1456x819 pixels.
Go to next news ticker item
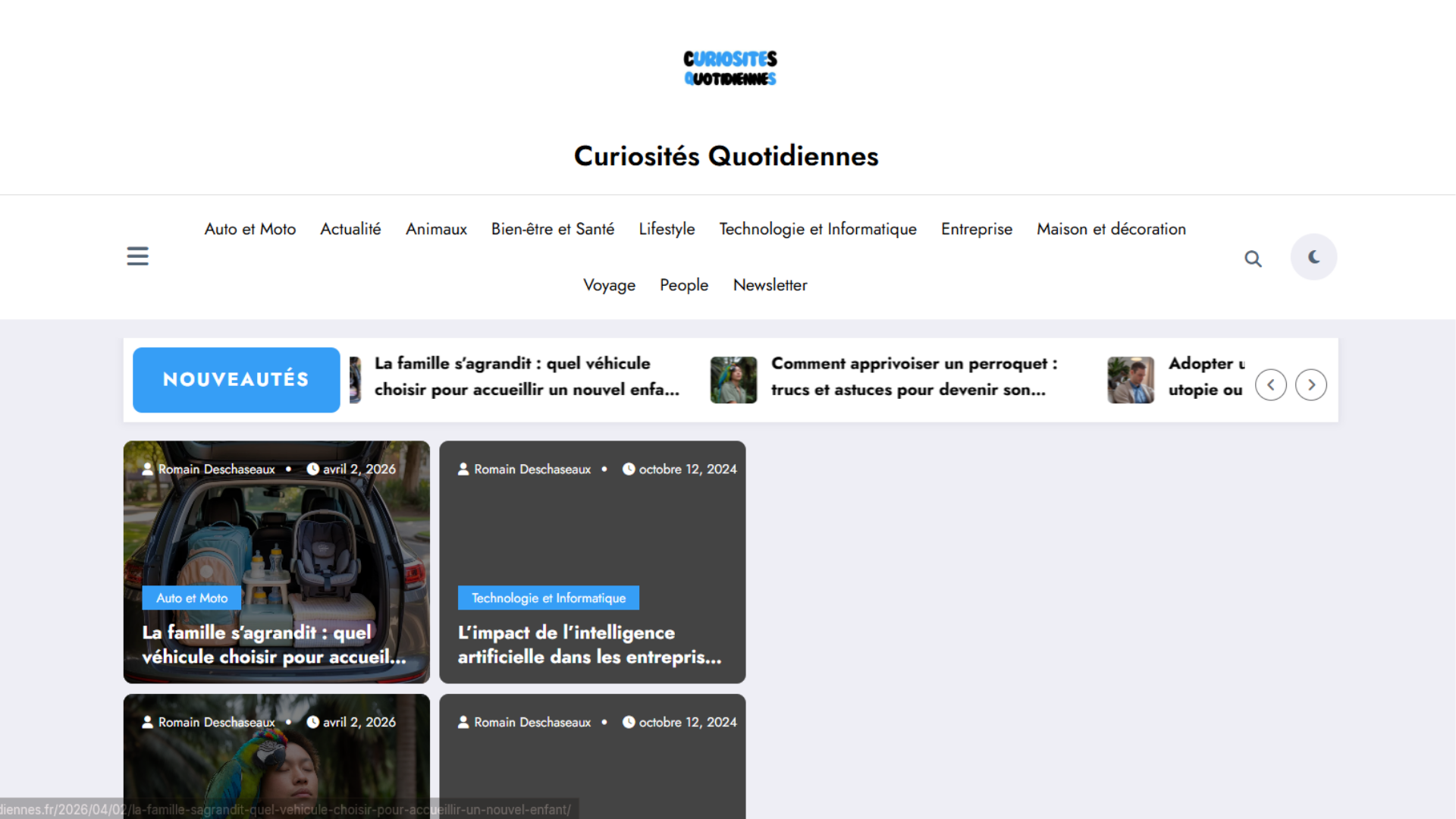tap(1311, 384)
